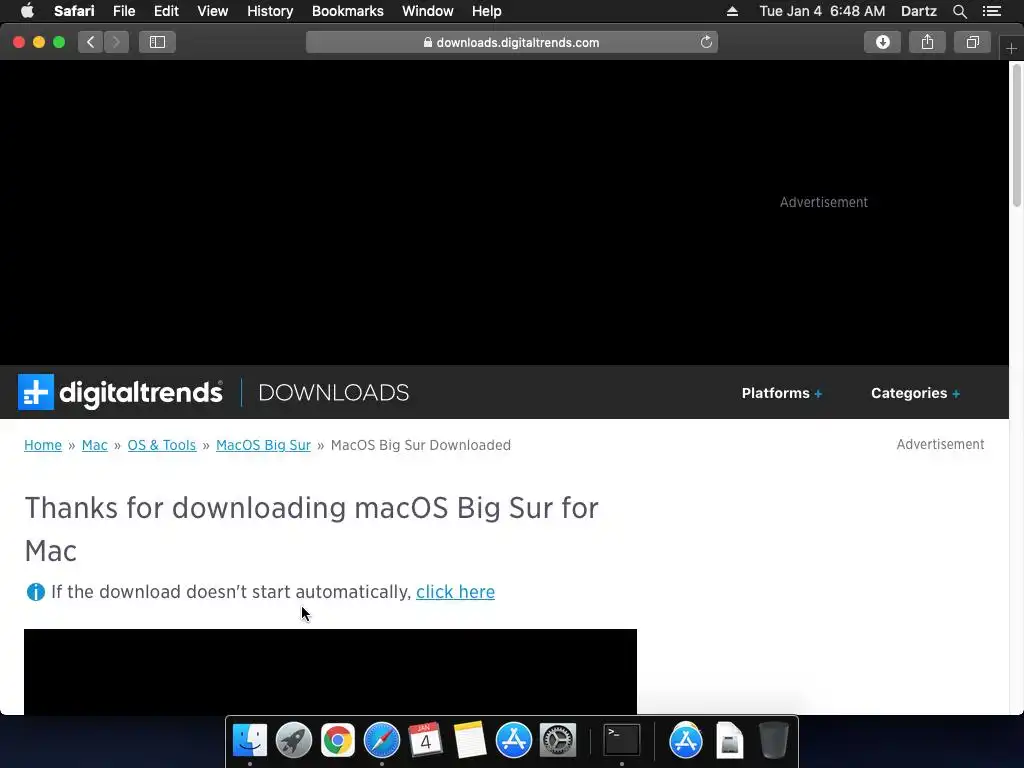This screenshot has width=1024, height=768.
Task: Expand the Categories menu
Action: click(915, 393)
